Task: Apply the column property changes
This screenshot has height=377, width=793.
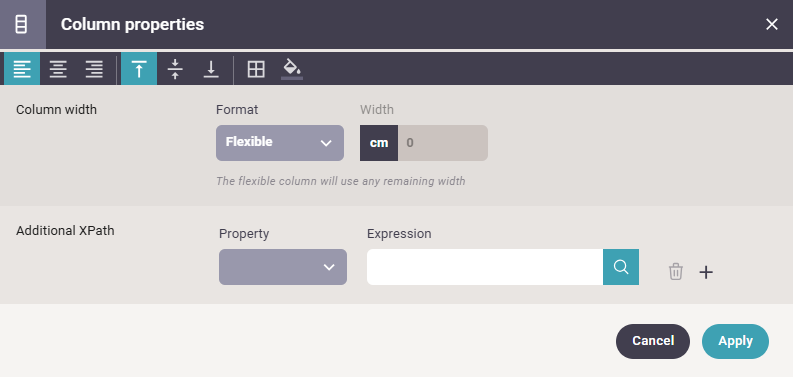Action: coord(735,341)
